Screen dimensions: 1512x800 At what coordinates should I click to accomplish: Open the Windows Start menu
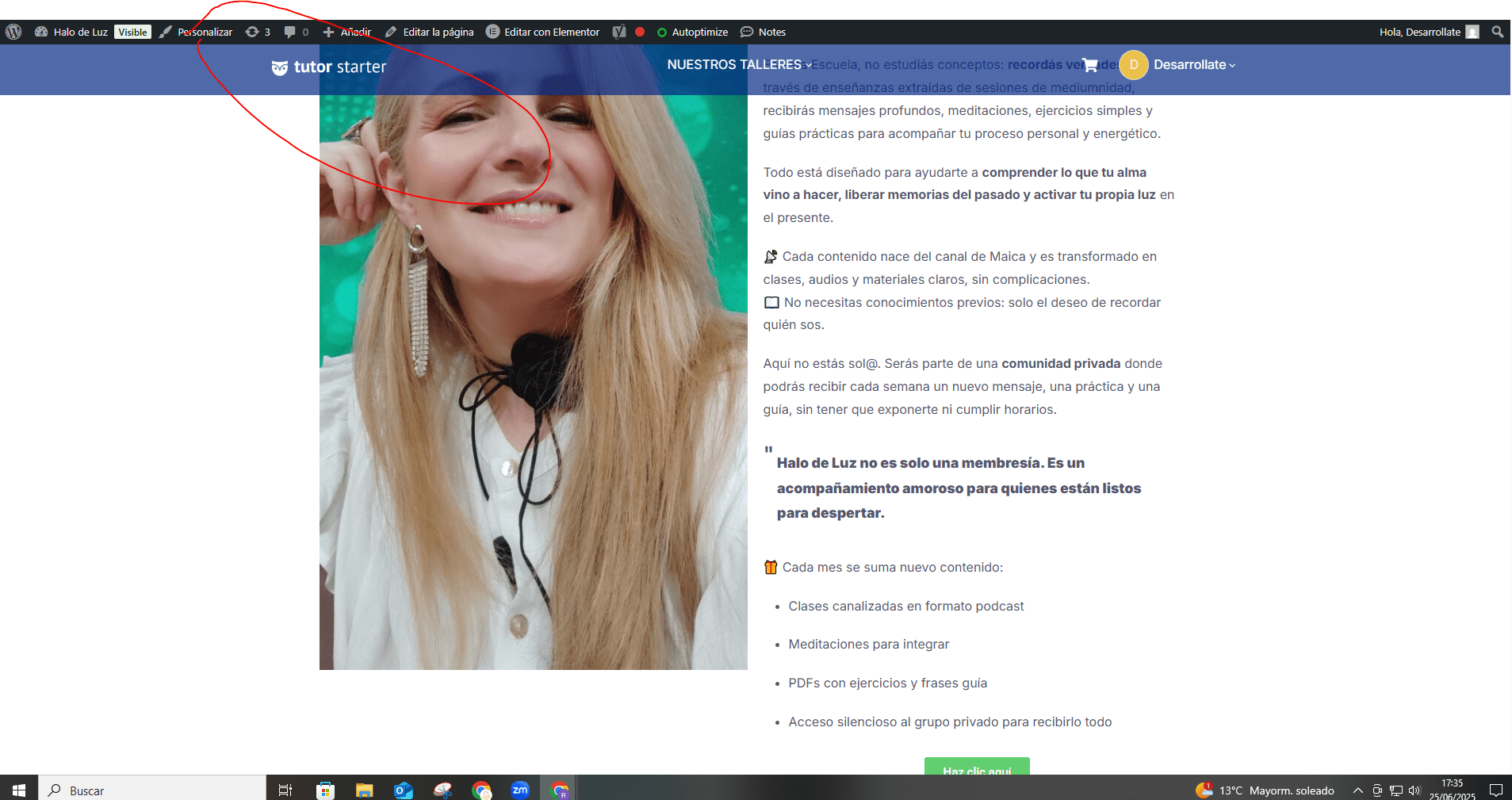pyautogui.click(x=19, y=790)
